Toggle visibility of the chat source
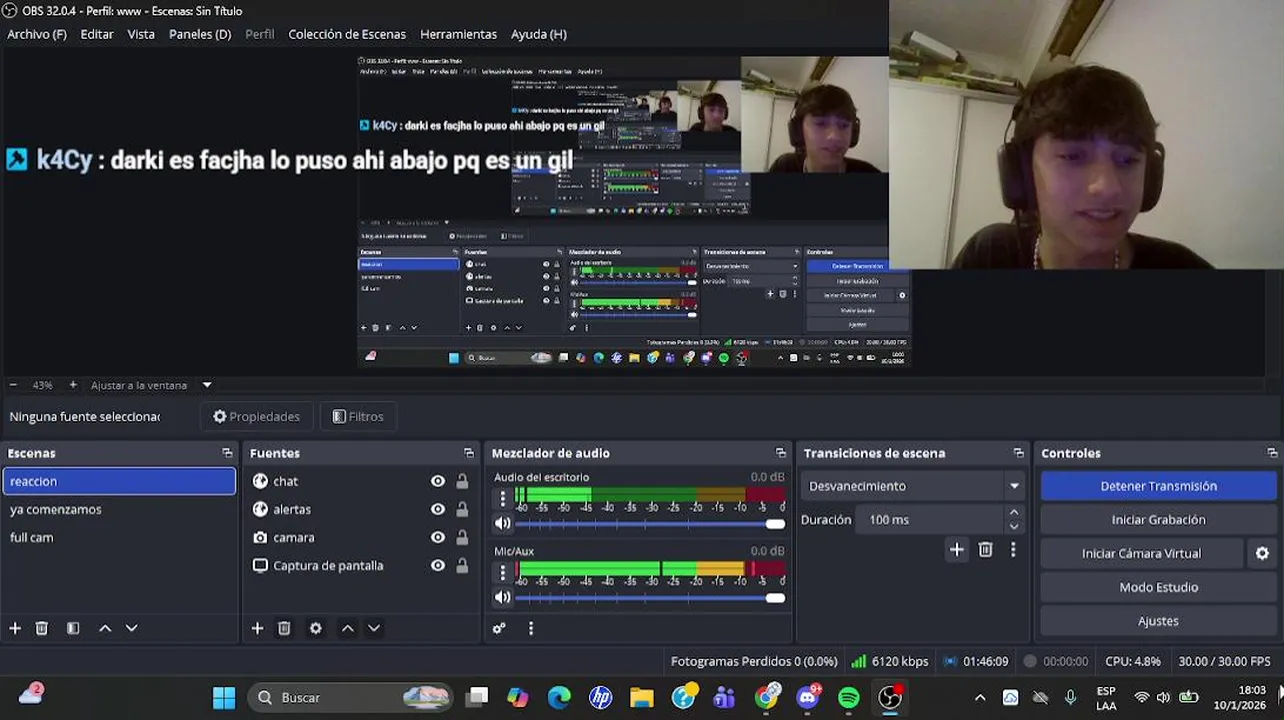This screenshot has height=720, width=1284. point(437,481)
